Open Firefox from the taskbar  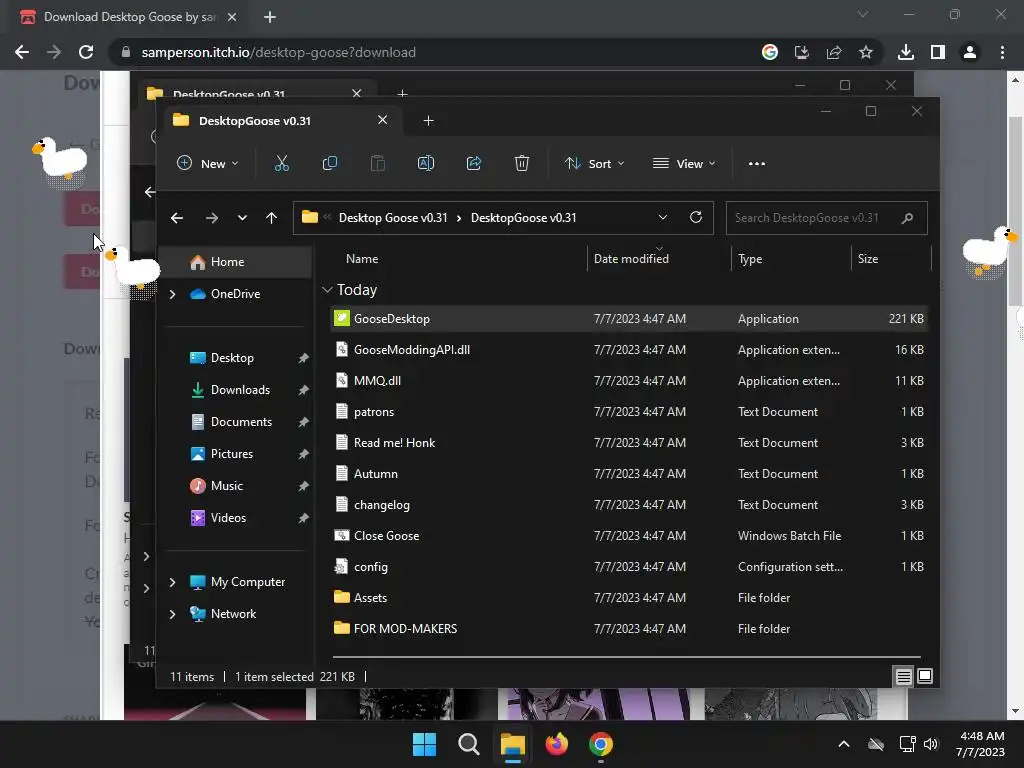(x=556, y=744)
